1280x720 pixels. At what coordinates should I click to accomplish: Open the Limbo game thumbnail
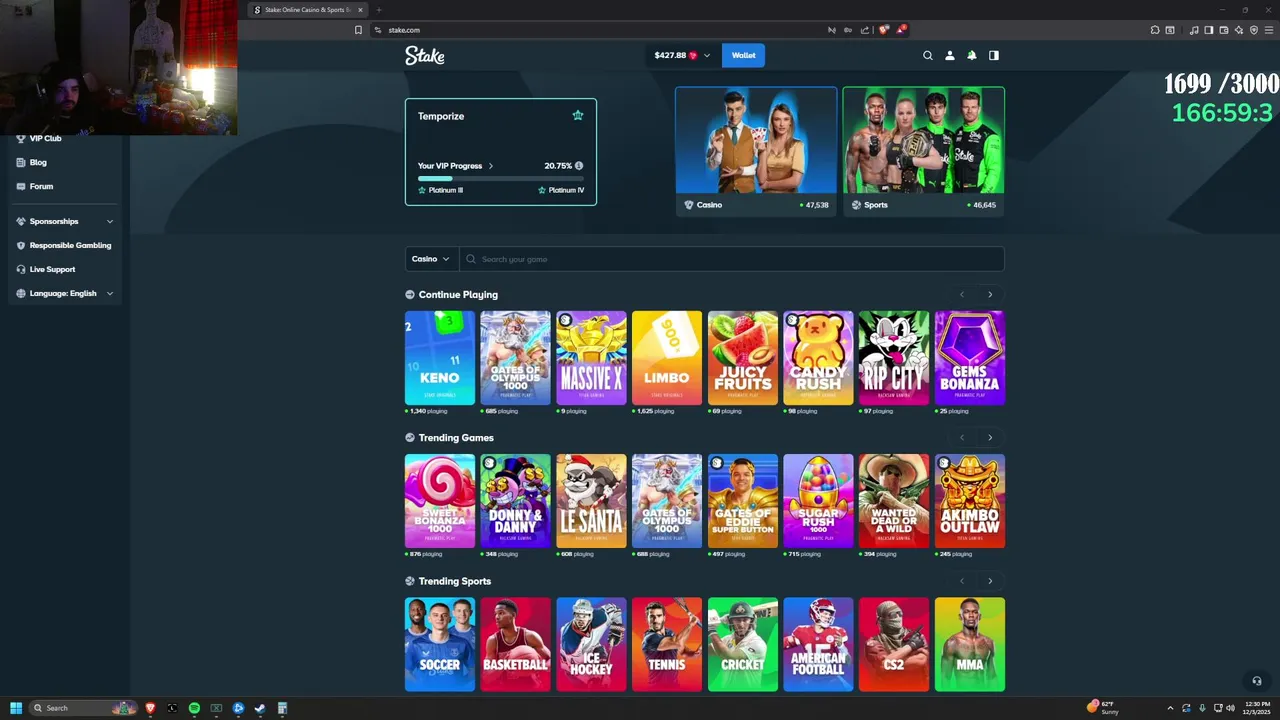pyautogui.click(x=667, y=358)
